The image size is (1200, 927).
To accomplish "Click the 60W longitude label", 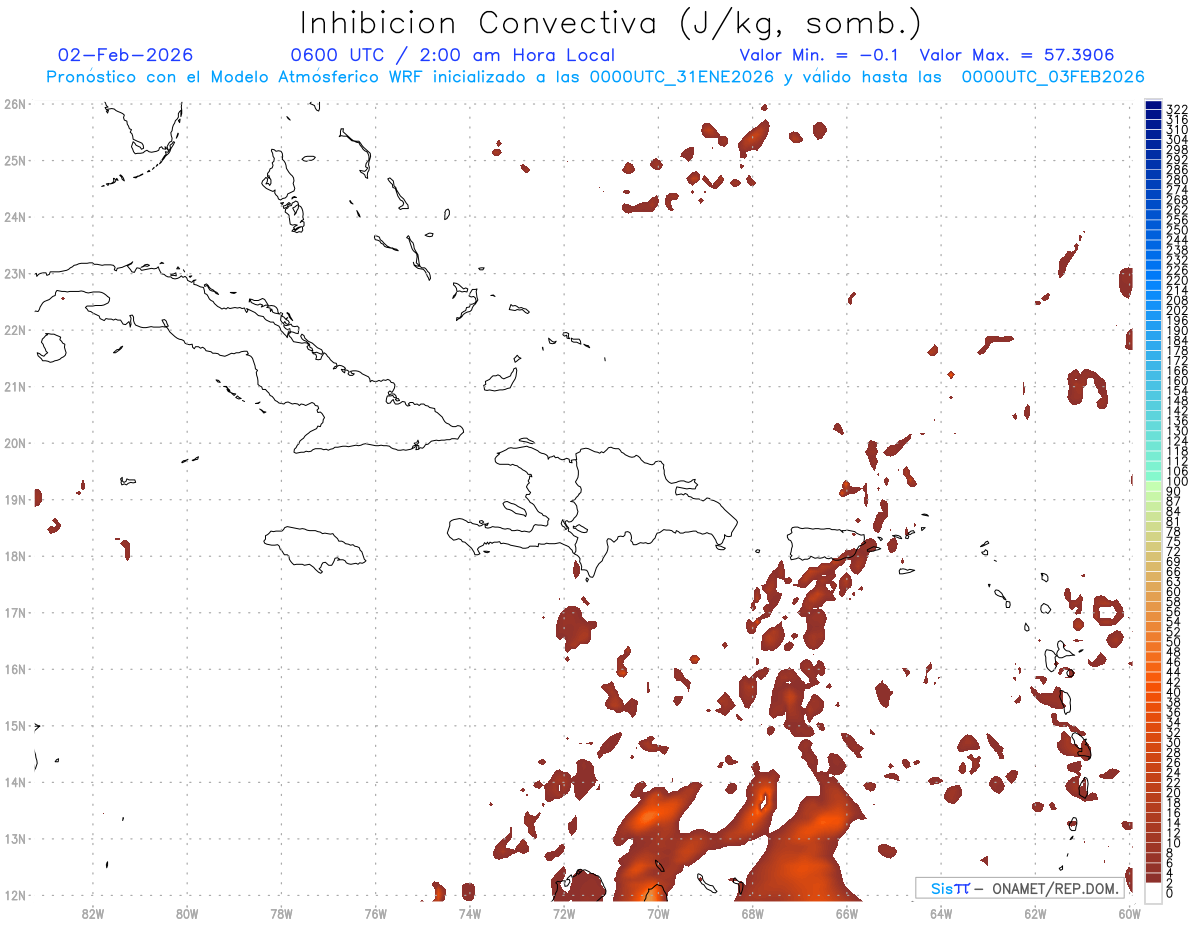I will [x=1130, y=912].
